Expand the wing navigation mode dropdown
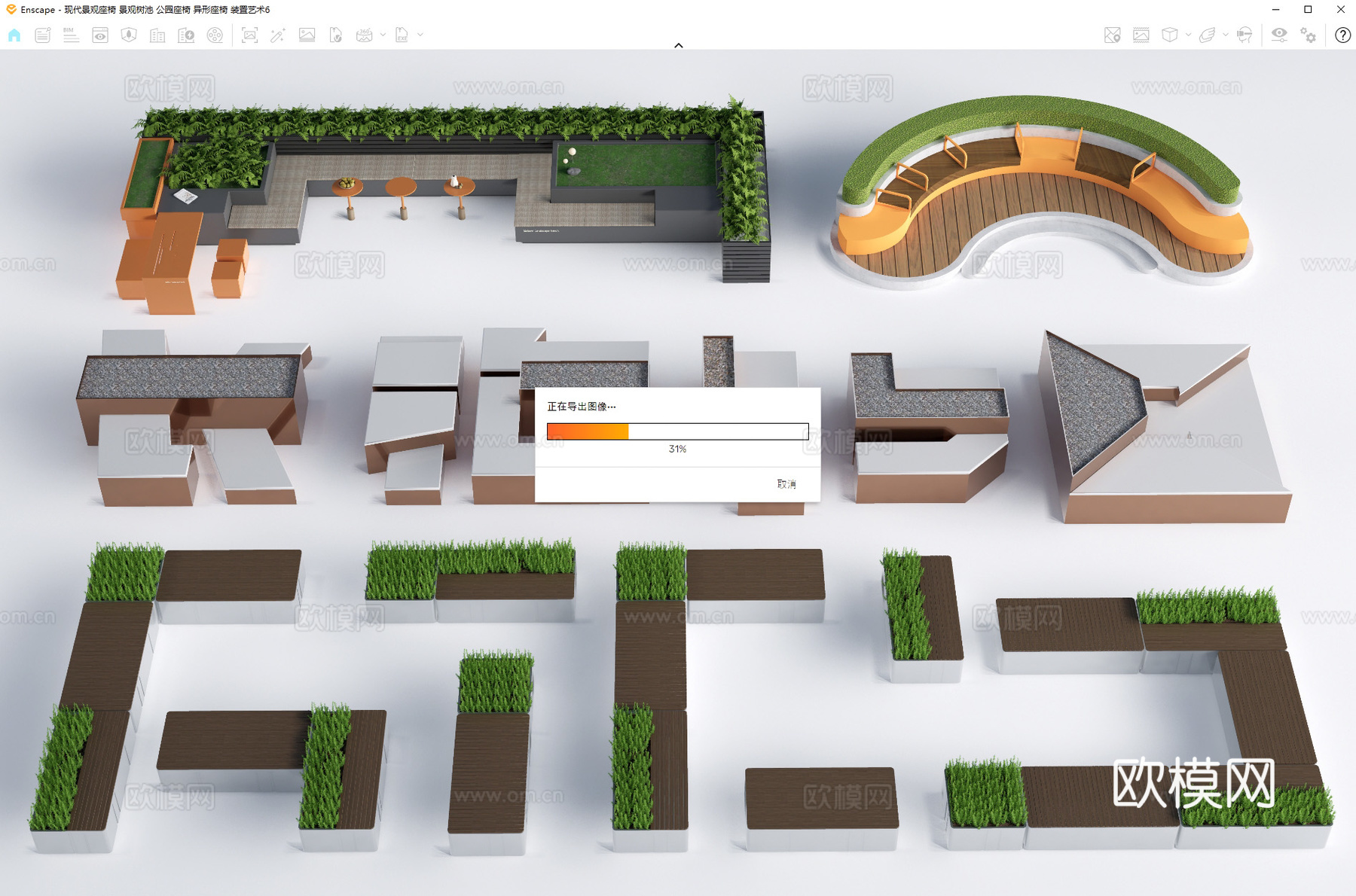Screen dimensions: 1356x896 click(1226, 35)
